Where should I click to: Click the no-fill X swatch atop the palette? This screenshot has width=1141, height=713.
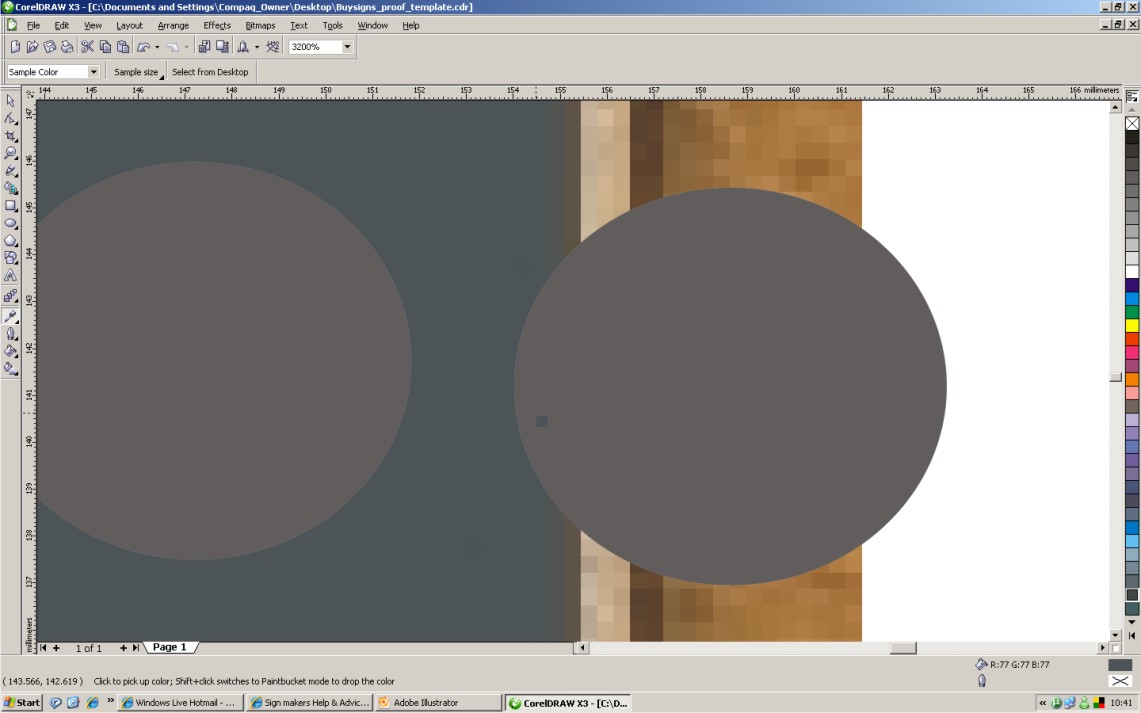[1132, 123]
